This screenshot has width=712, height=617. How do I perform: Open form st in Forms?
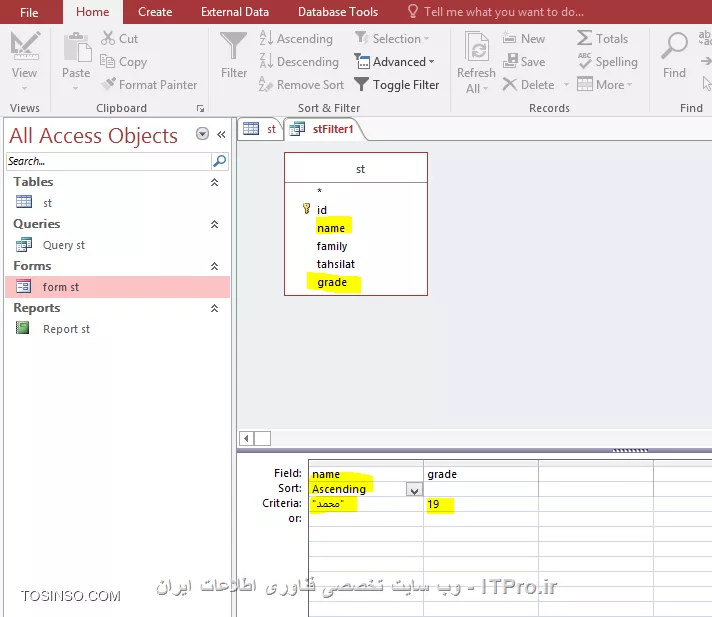coord(118,287)
